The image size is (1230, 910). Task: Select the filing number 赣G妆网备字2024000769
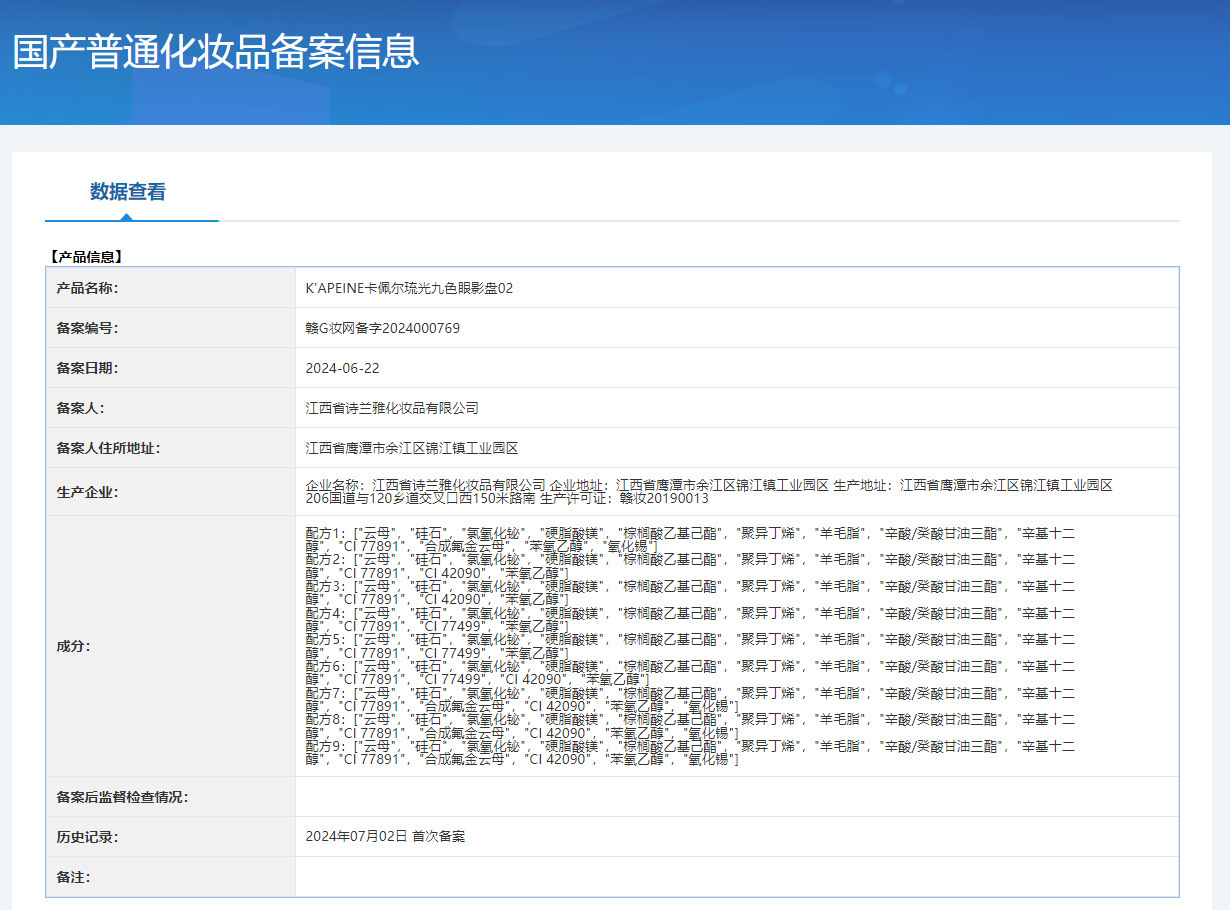[x=382, y=328]
